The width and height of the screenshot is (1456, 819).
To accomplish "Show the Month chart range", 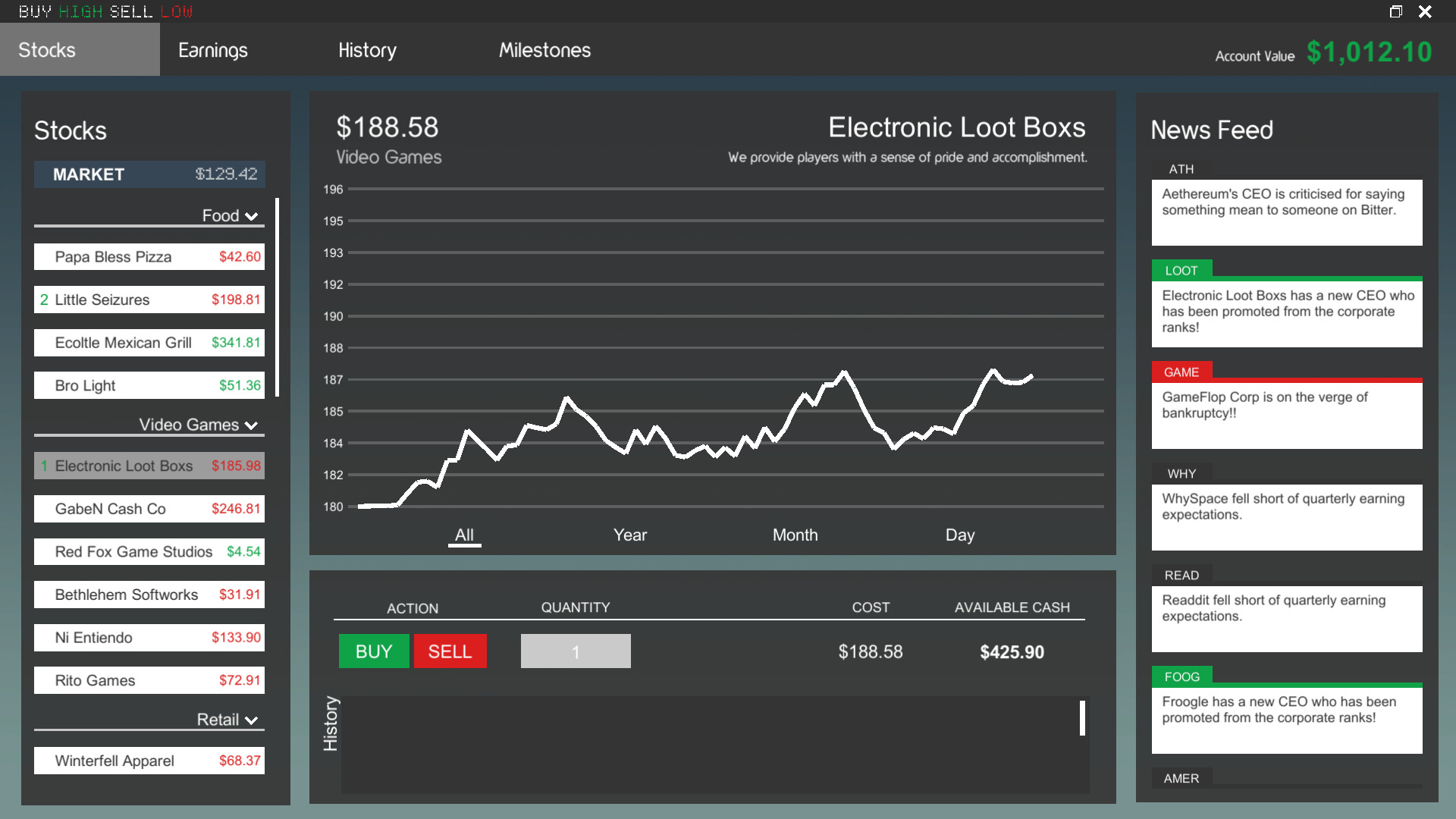I will tap(795, 535).
